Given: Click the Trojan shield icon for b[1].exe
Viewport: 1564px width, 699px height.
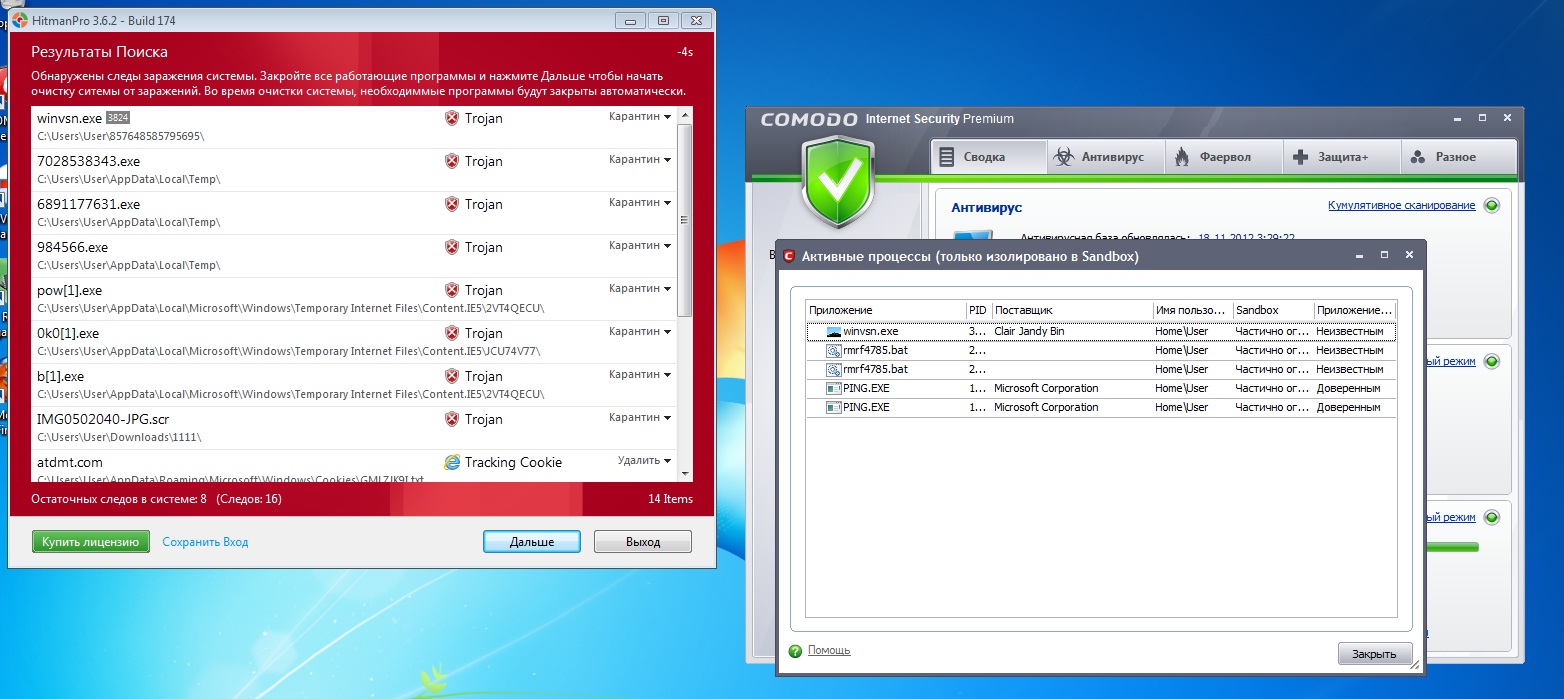Looking at the screenshot, I should pyautogui.click(x=451, y=376).
